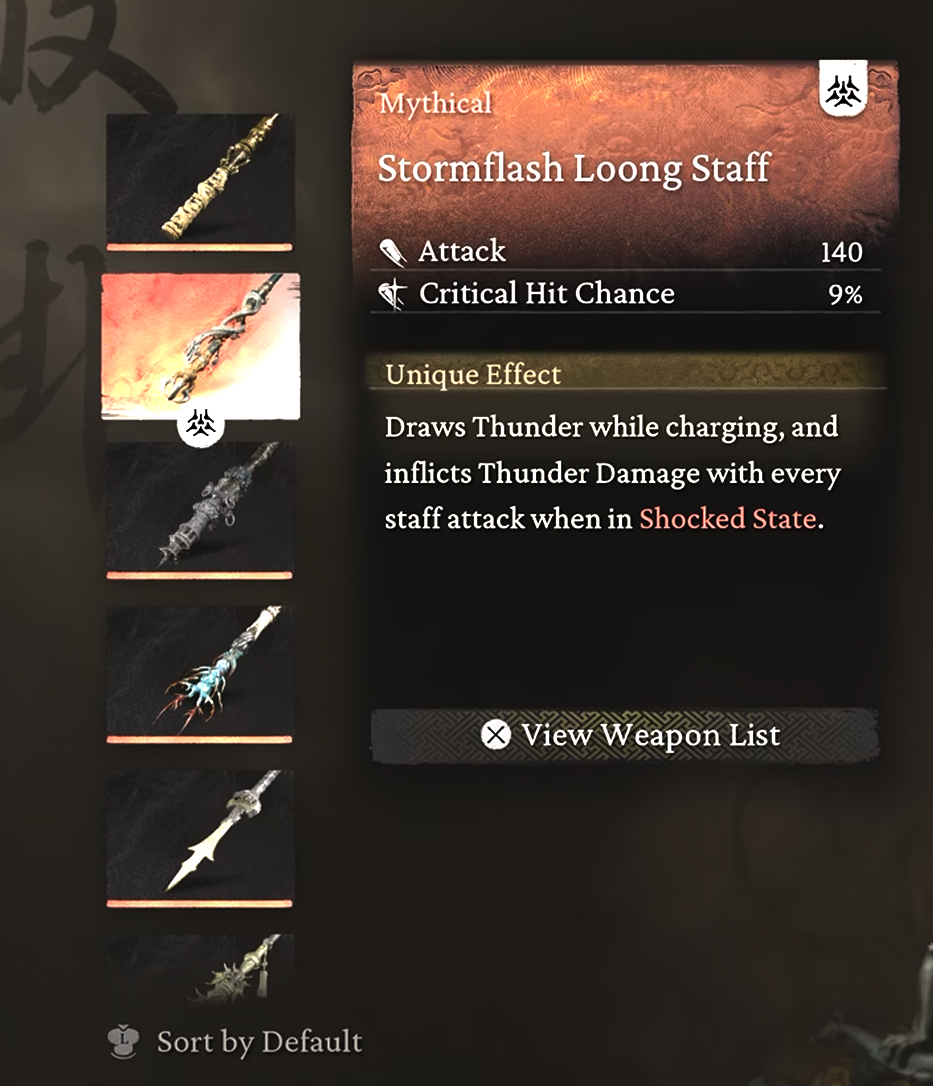
Task: Click the Stormflash Loong Staff title
Action: (x=574, y=168)
